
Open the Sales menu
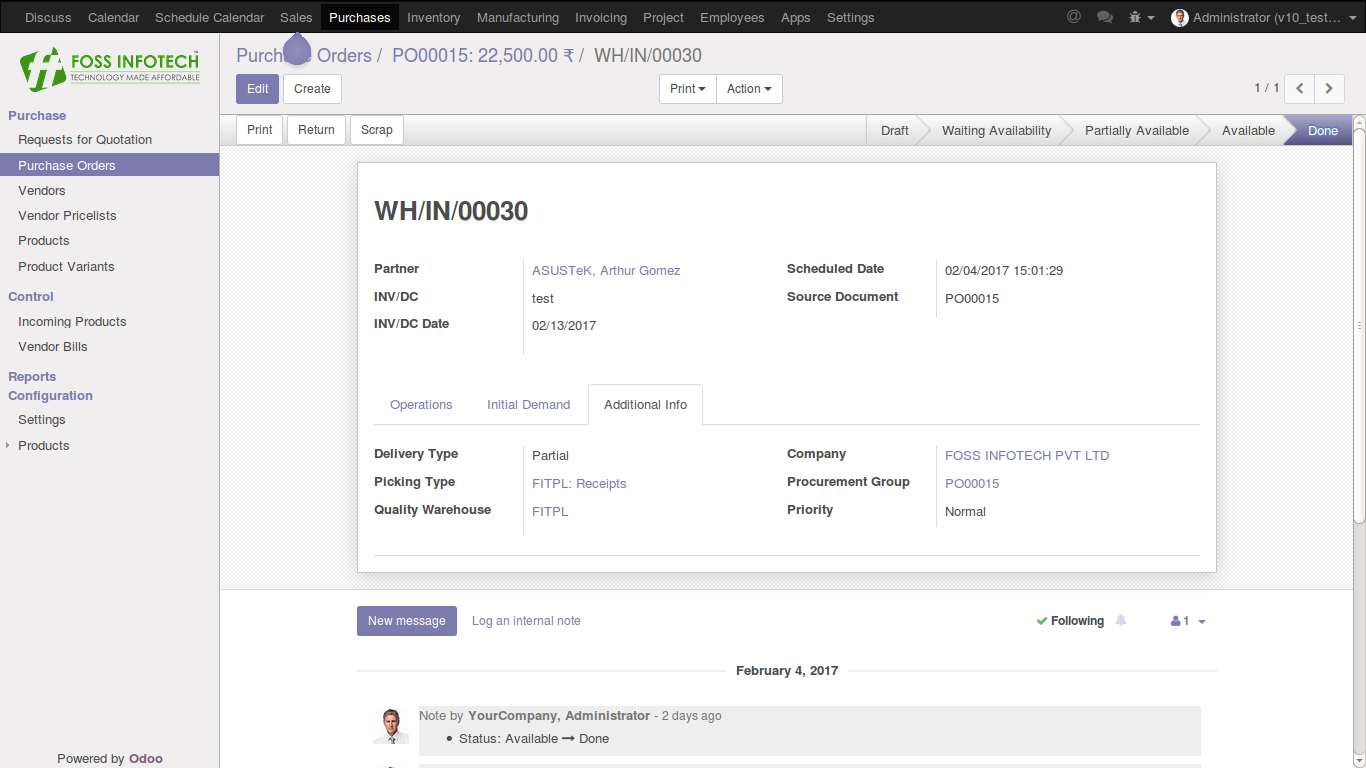click(296, 17)
